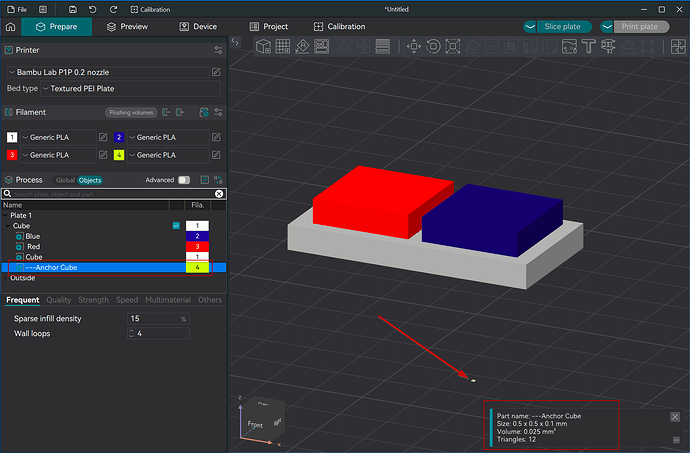Open the Strength settings tab
This screenshot has height=453, width=690.
point(93,300)
